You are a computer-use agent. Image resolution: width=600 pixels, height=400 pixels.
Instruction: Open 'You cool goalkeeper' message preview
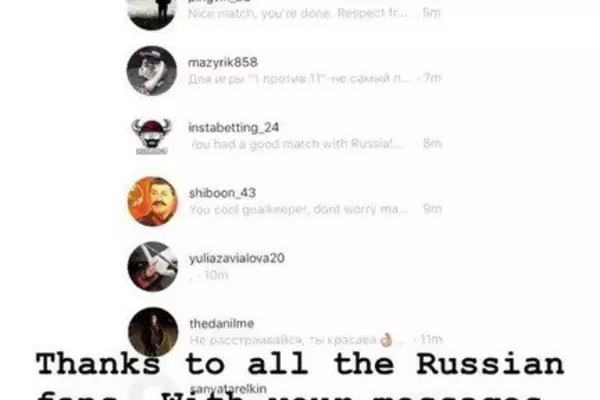coord(298,209)
